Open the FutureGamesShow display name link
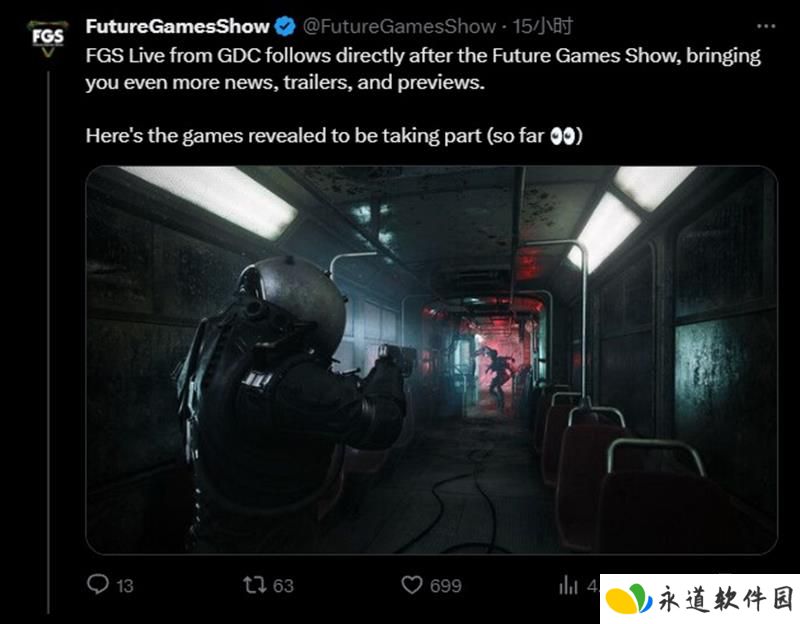The height and width of the screenshot is (624, 800). [177, 26]
